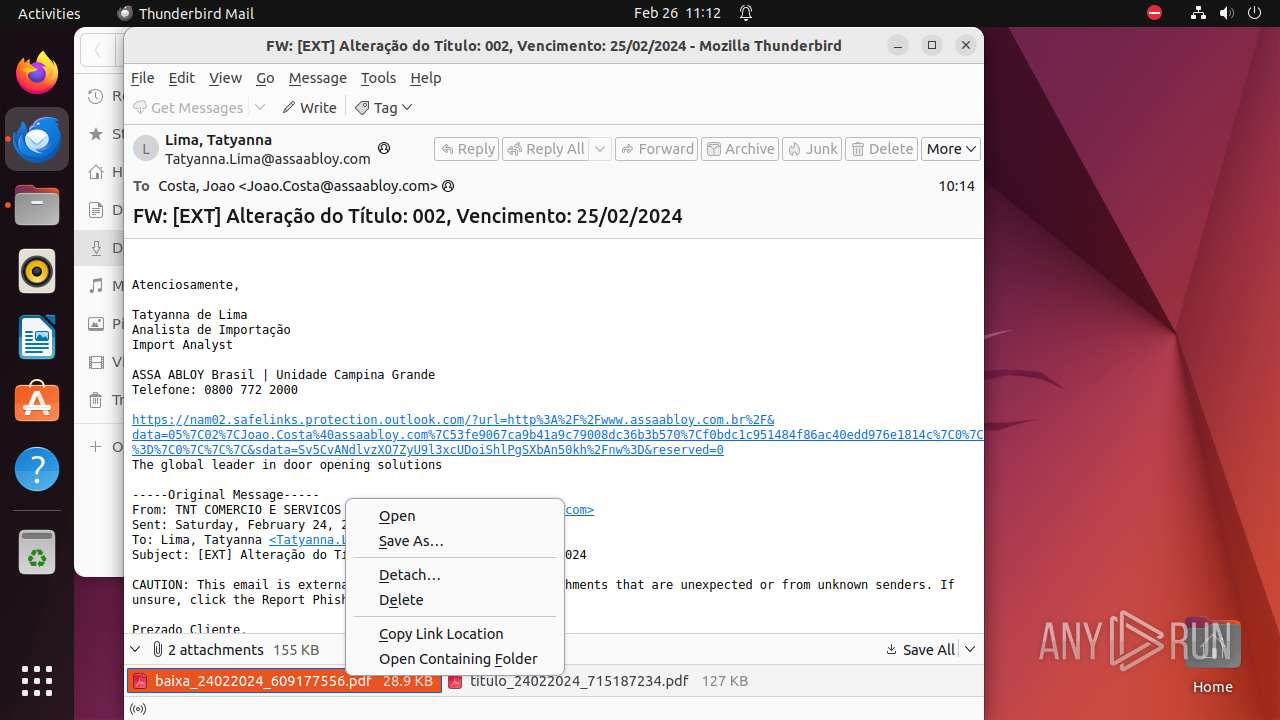The image size is (1280, 720).
Task: Open the Help menu
Action: pyautogui.click(x=425, y=78)
